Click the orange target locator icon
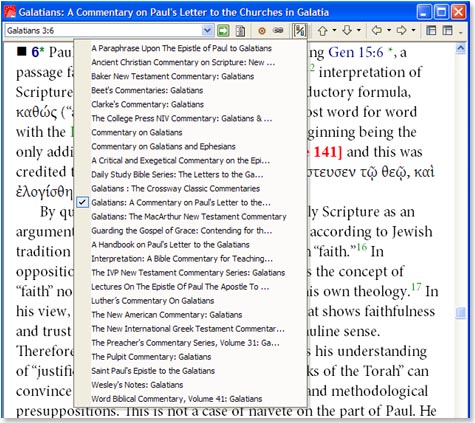475x423 pixels. pyautogui.click(x=262, y=31)
